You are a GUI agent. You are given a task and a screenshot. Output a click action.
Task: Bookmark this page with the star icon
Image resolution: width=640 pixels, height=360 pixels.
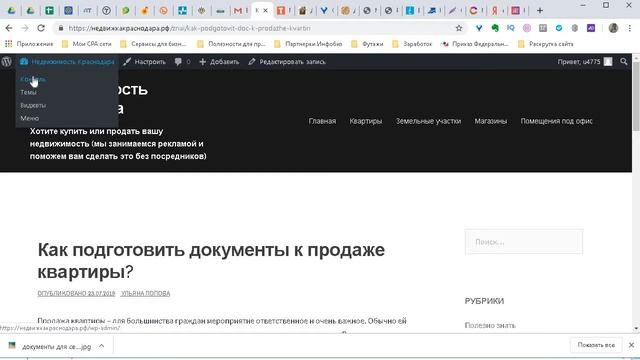tap(459, 28)
